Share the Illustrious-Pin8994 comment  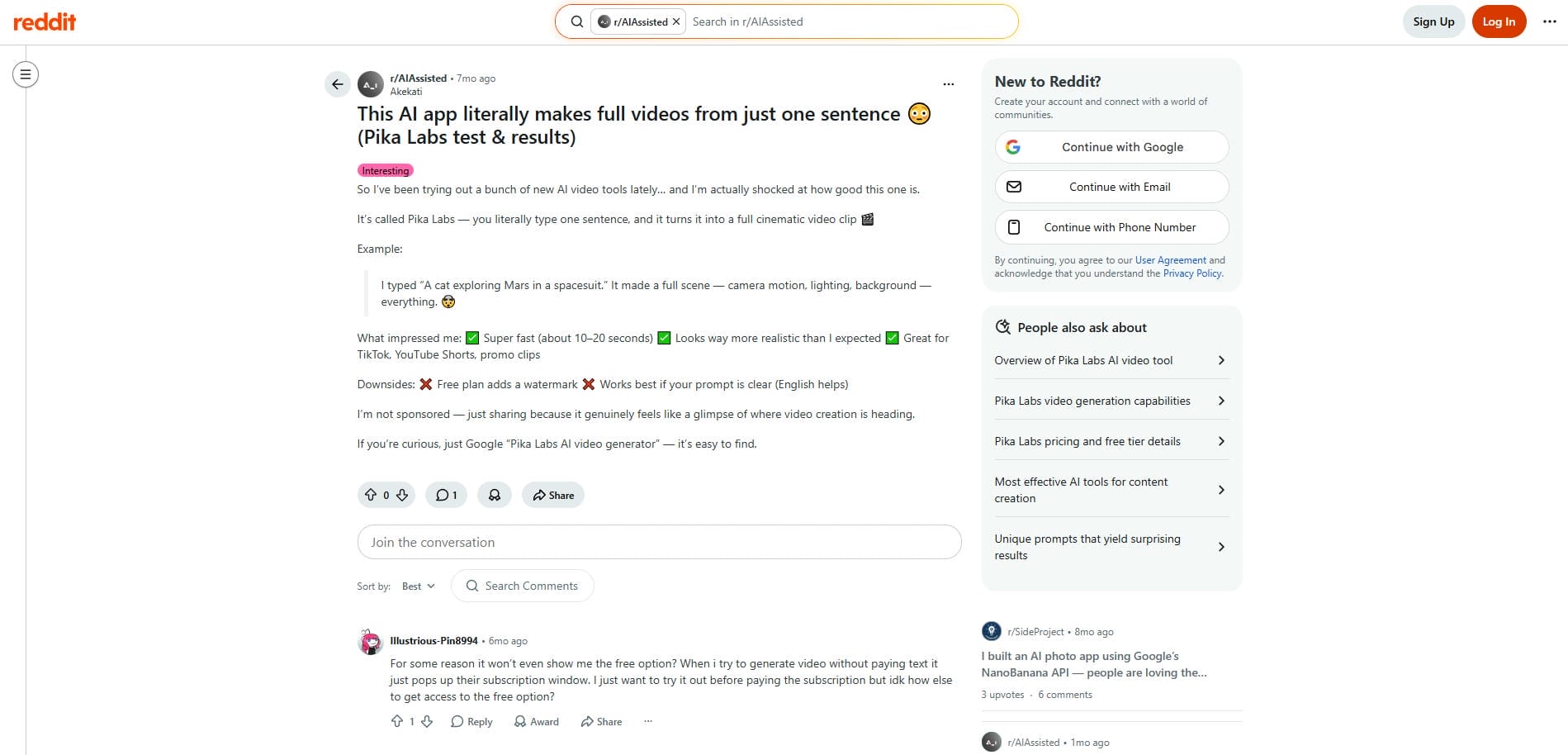click(601, 721)
